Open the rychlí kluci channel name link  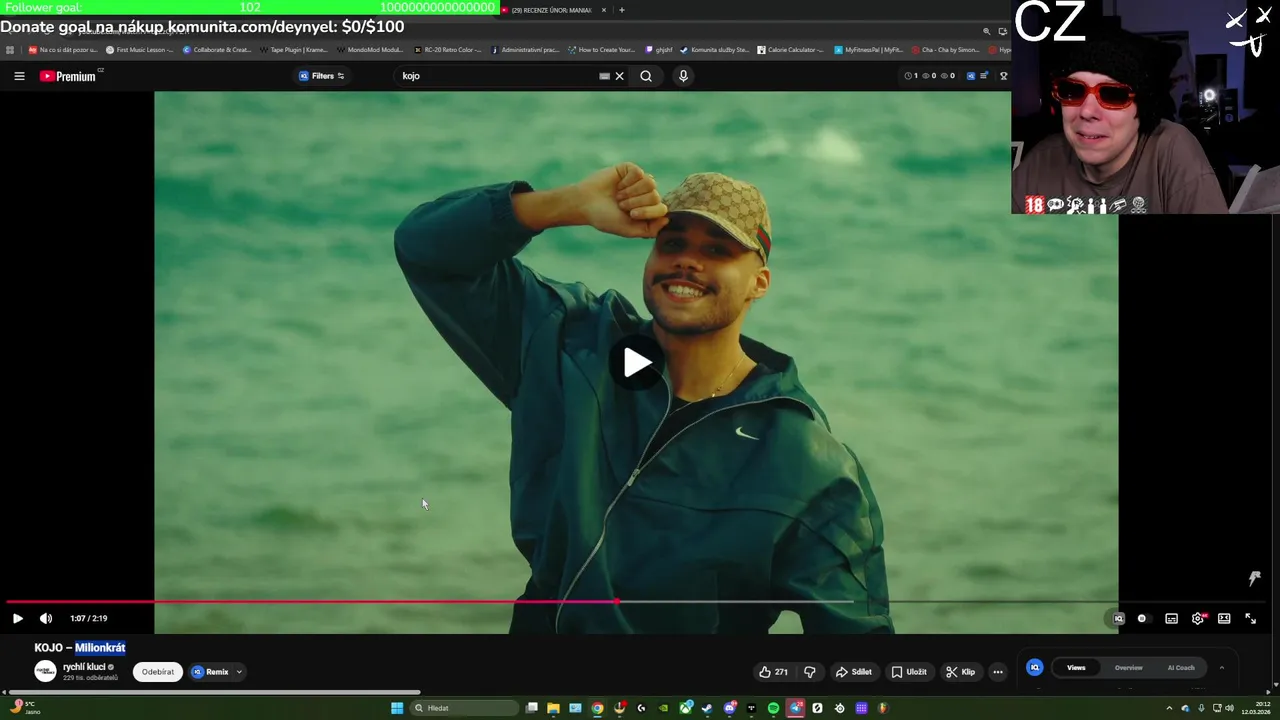(84, 667)
